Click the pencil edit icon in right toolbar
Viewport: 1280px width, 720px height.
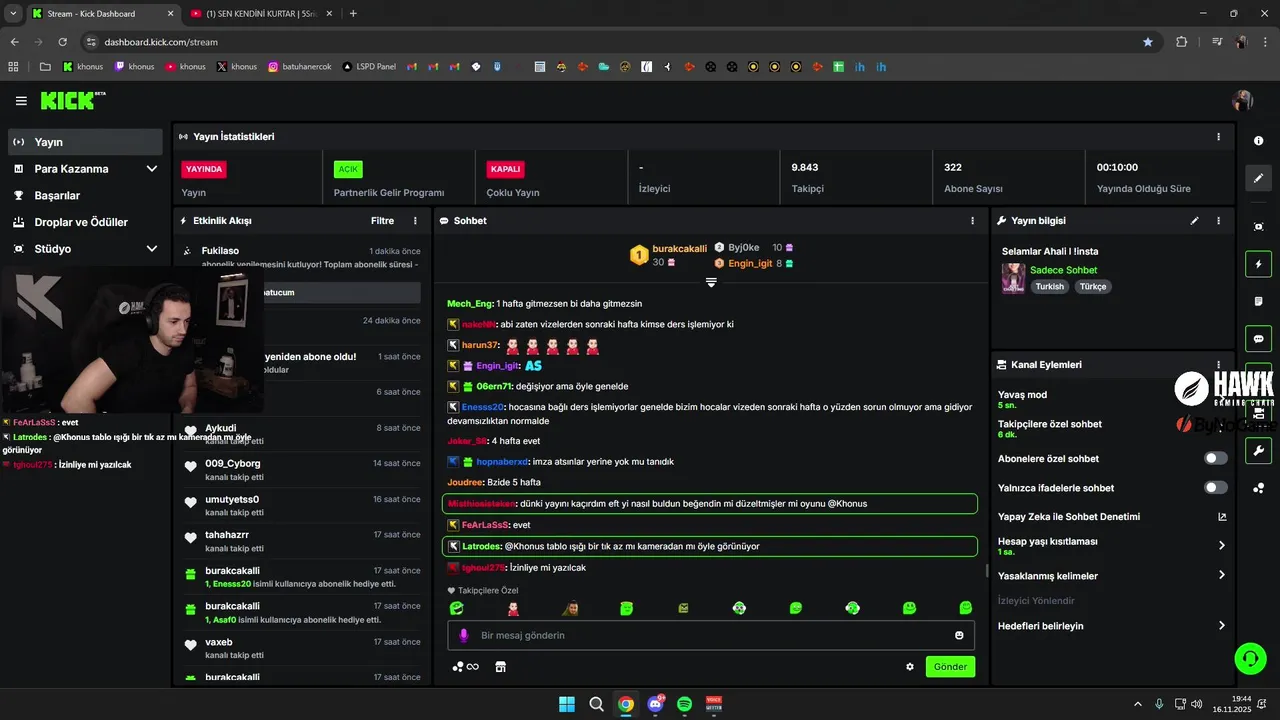(1259, 178)
